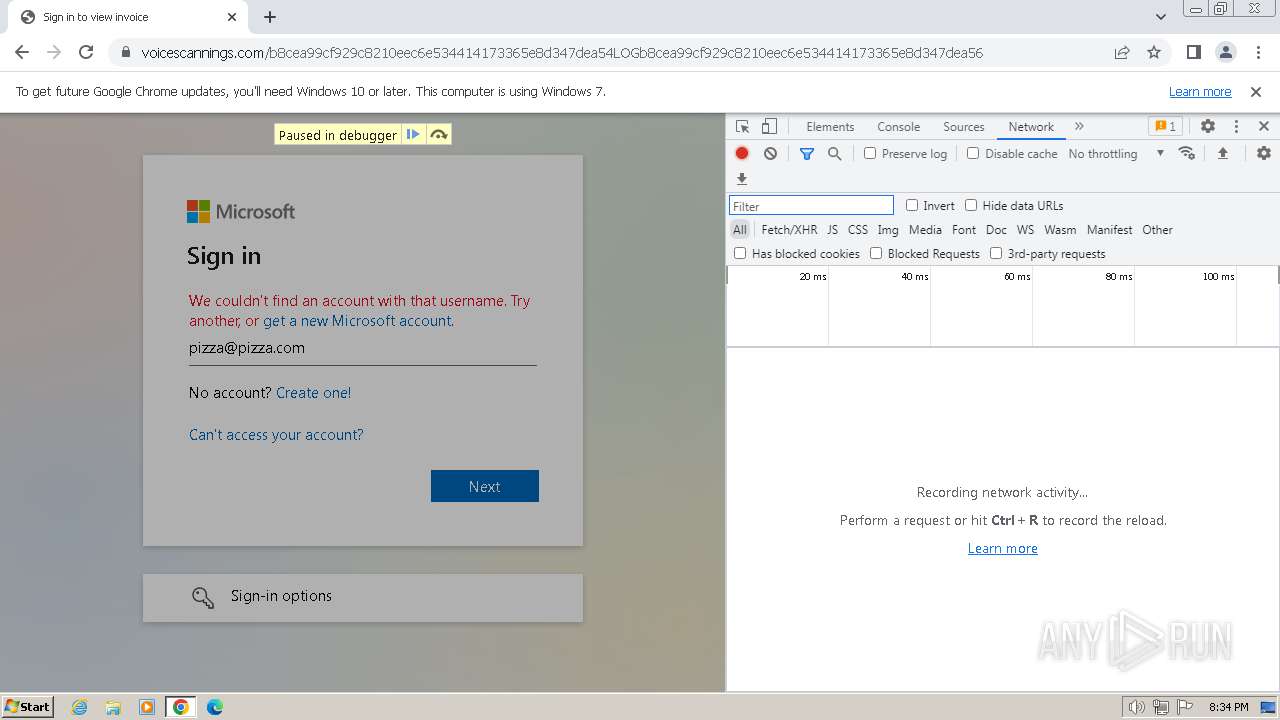
Task: Dismiss the Chrome update notification bar
Action: (1256, 92)
